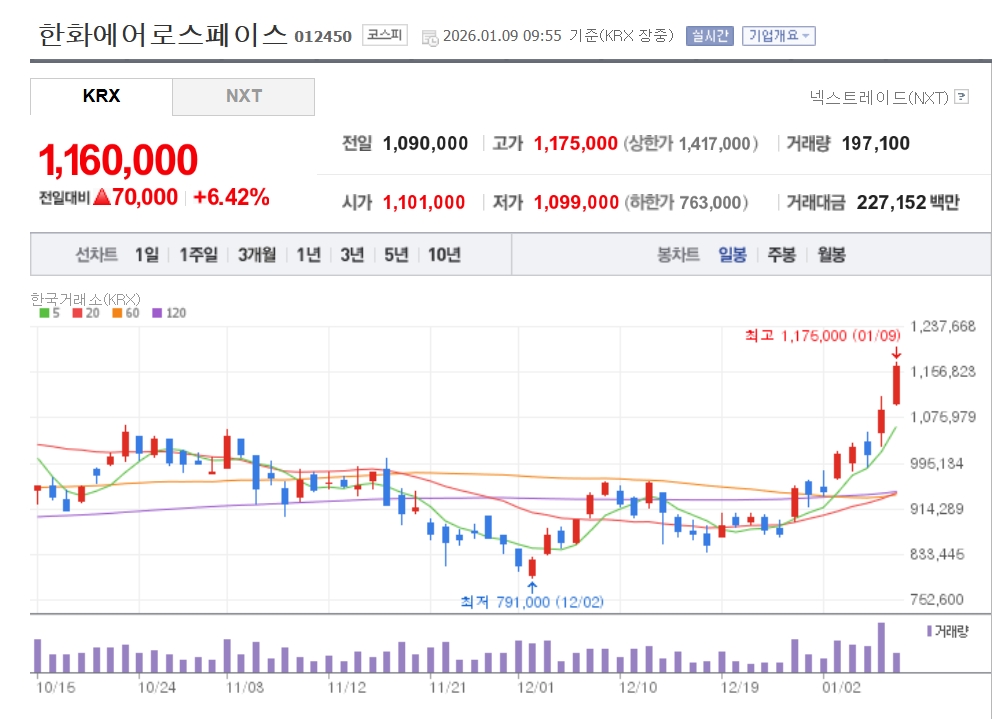Open the 넥스트레이드(NXT) help question icon

click(x=962, y=96)
